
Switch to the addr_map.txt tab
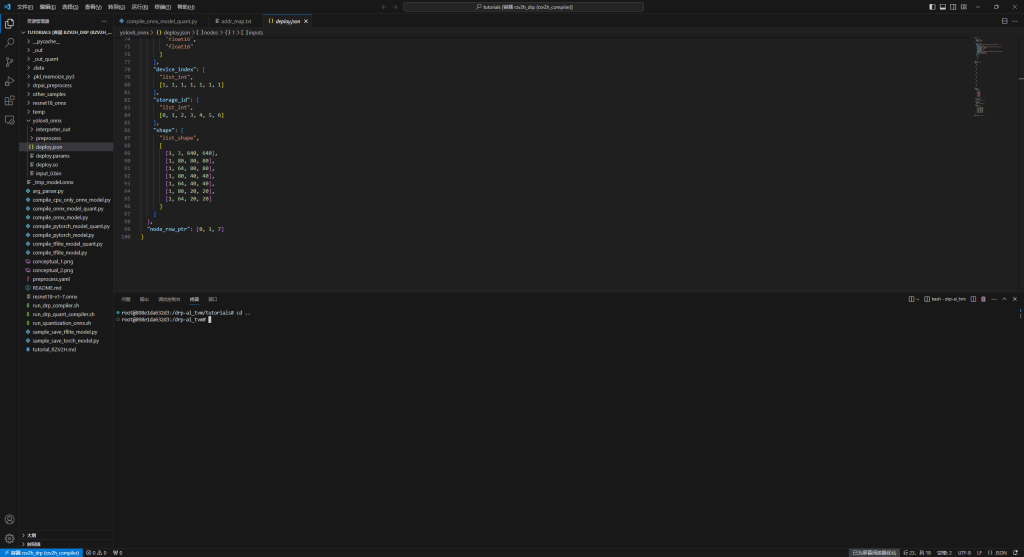(x=235, y=20)
